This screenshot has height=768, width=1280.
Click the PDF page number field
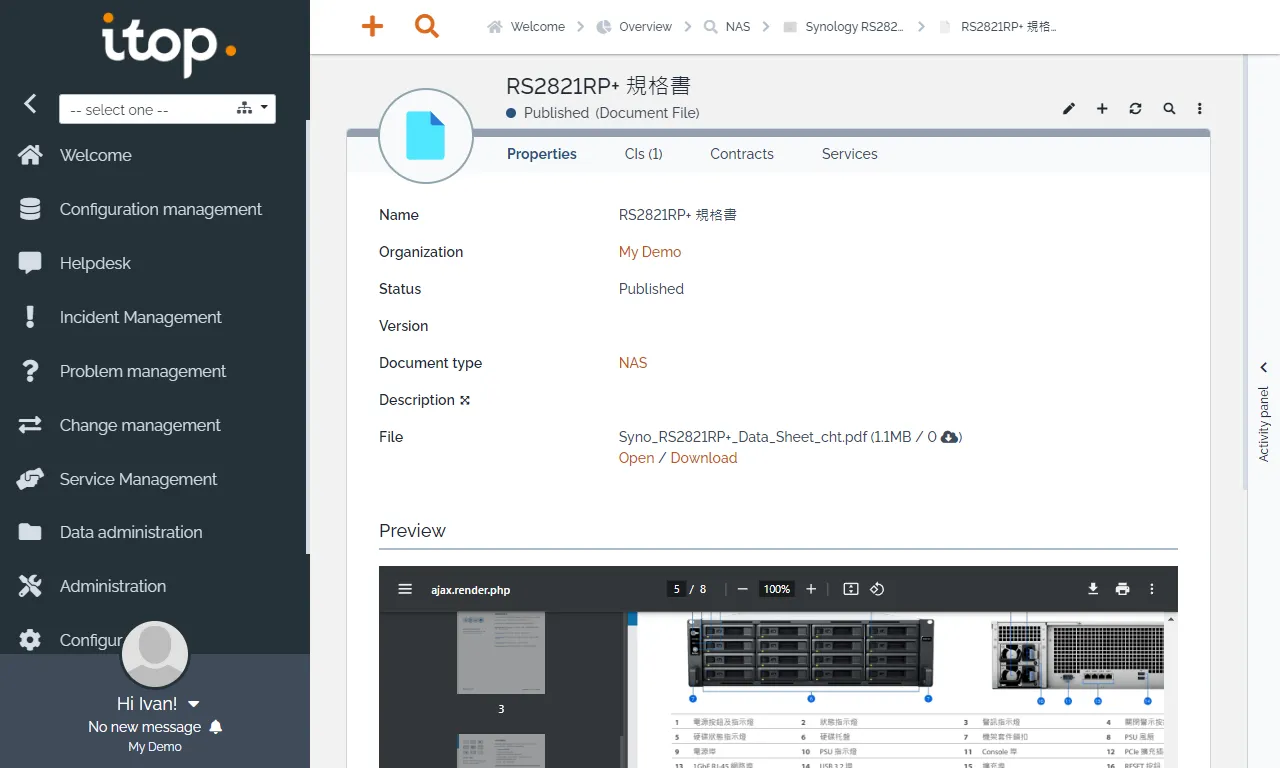[677, 589]
